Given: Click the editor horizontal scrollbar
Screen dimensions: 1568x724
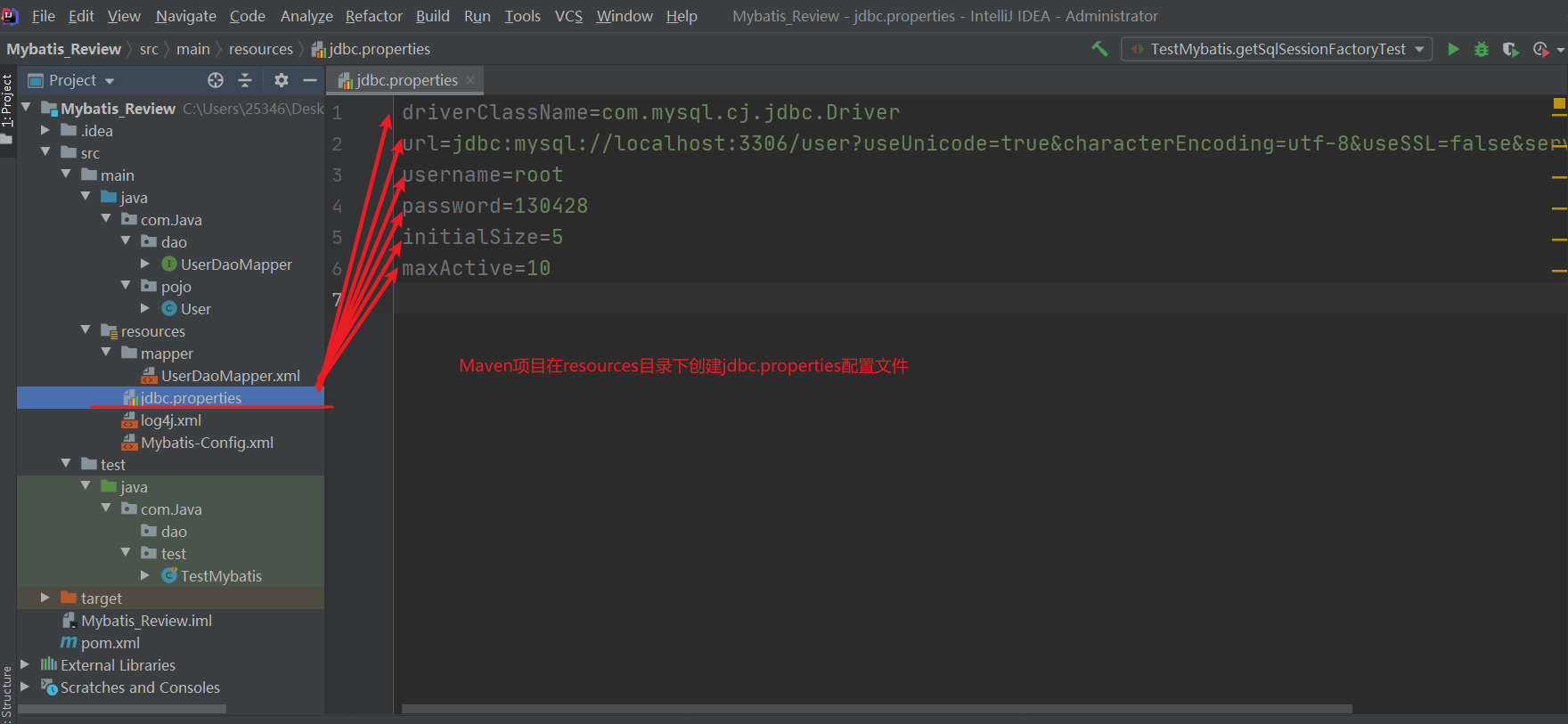Looking at the screenshot, I should [x=877, y=709].
